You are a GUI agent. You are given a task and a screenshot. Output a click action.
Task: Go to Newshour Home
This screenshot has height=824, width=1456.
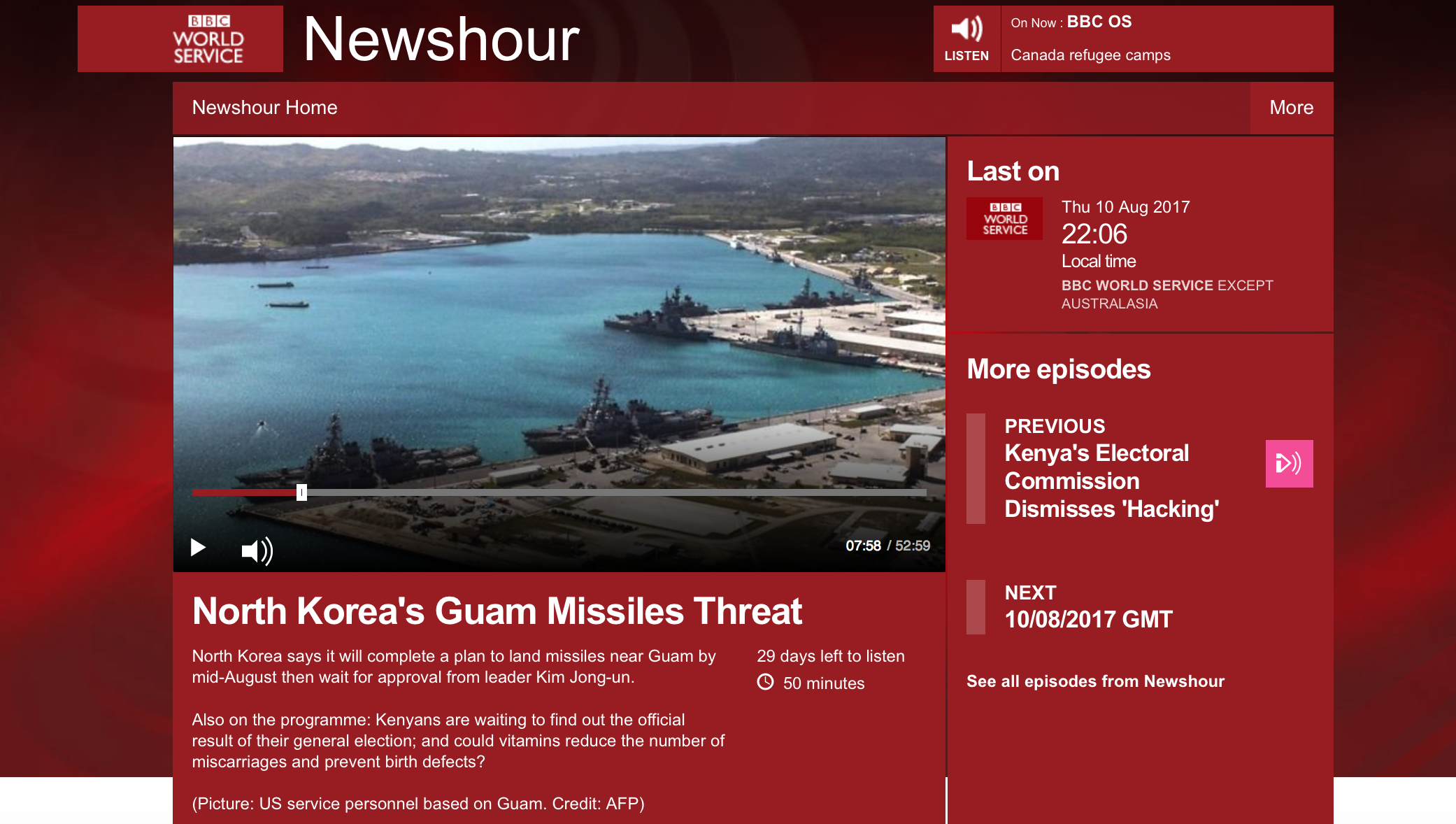coord(264,108)
